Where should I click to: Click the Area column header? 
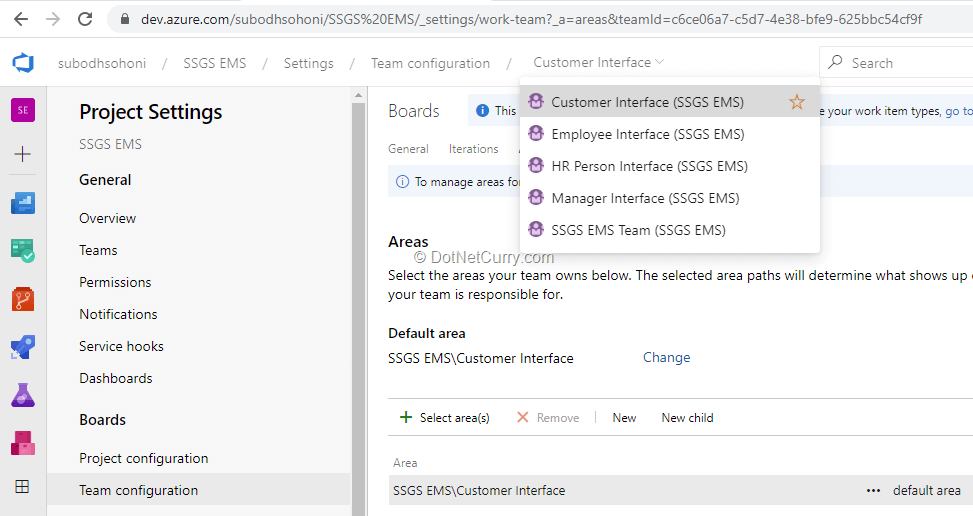405,463
